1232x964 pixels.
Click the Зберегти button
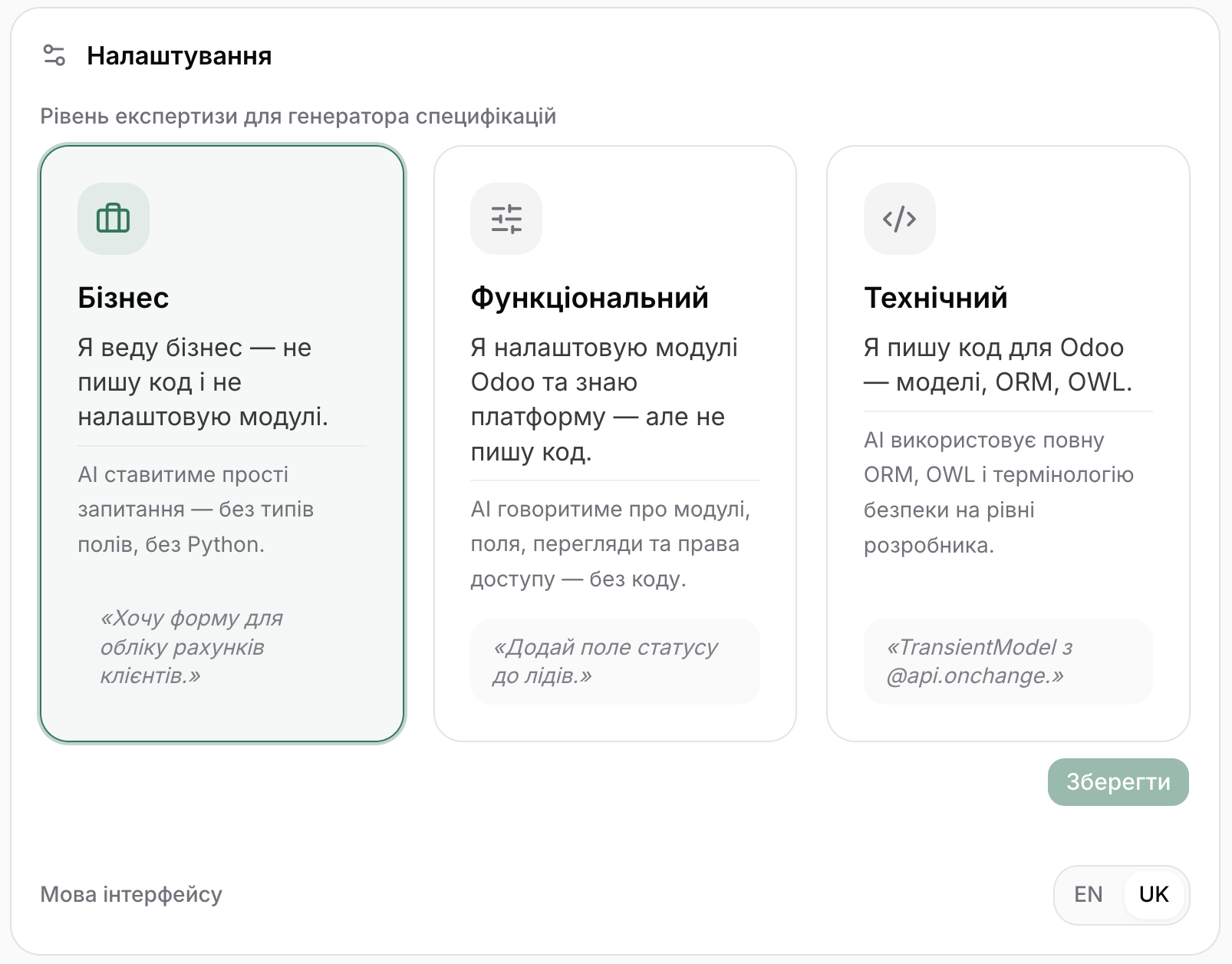tap(1118, 782)
